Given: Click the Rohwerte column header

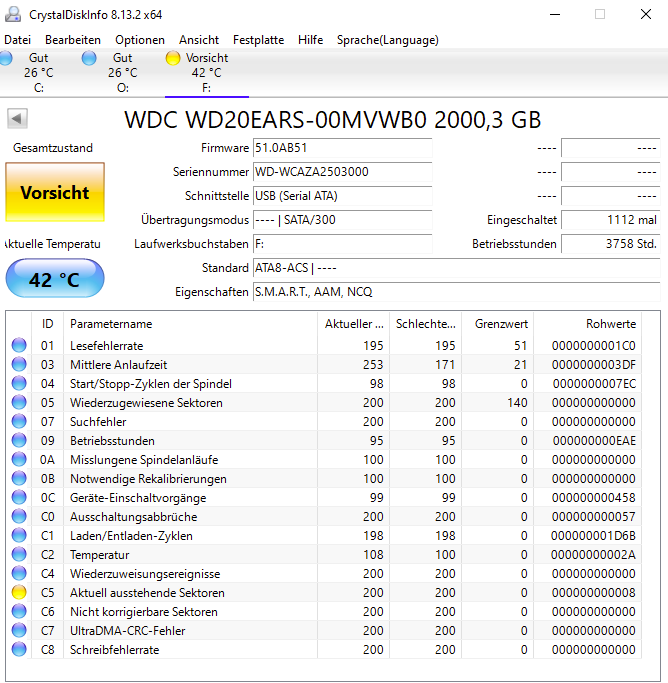Looking at the screenshot, I should coord(588,324).
